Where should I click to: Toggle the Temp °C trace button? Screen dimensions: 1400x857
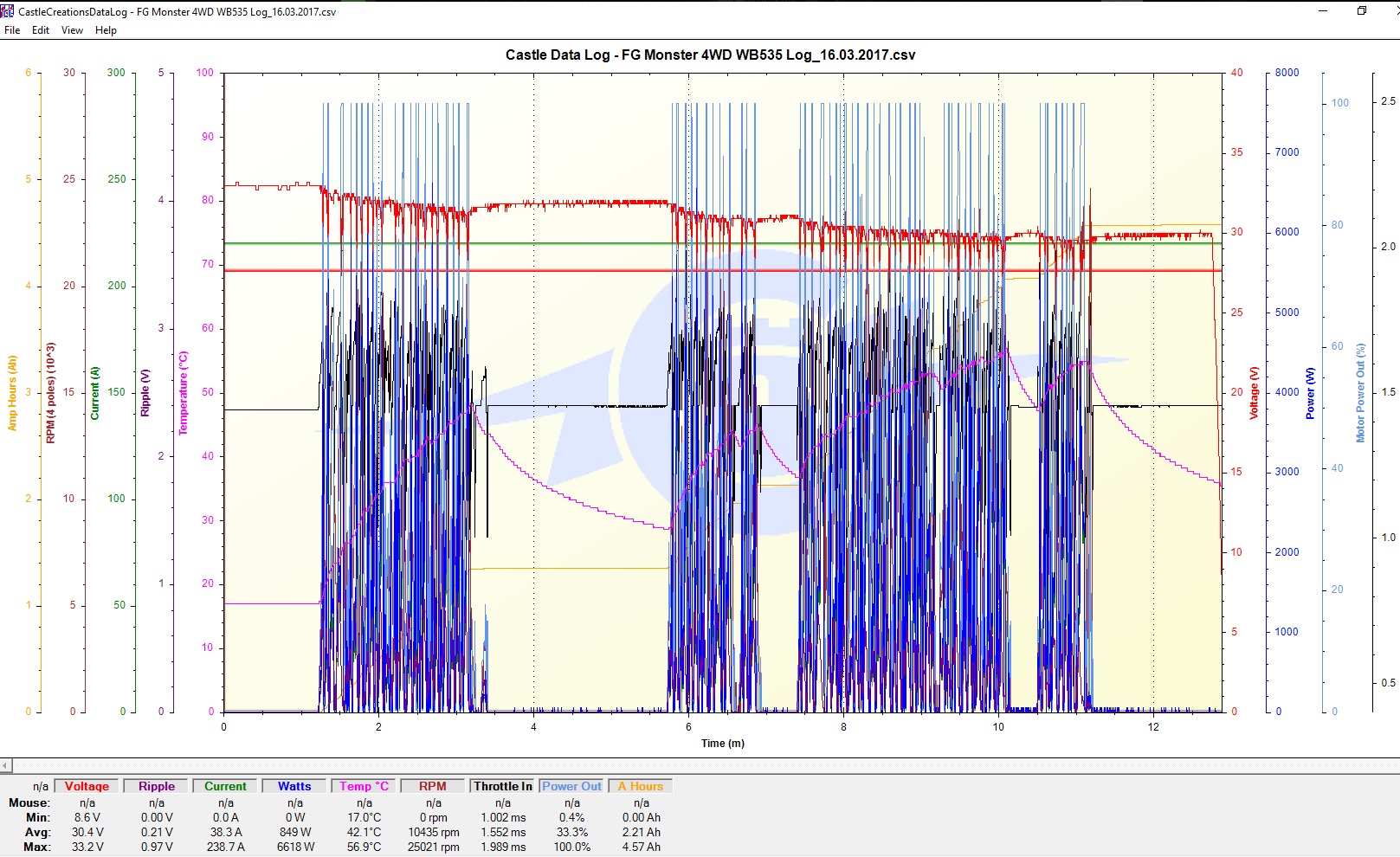364,786
